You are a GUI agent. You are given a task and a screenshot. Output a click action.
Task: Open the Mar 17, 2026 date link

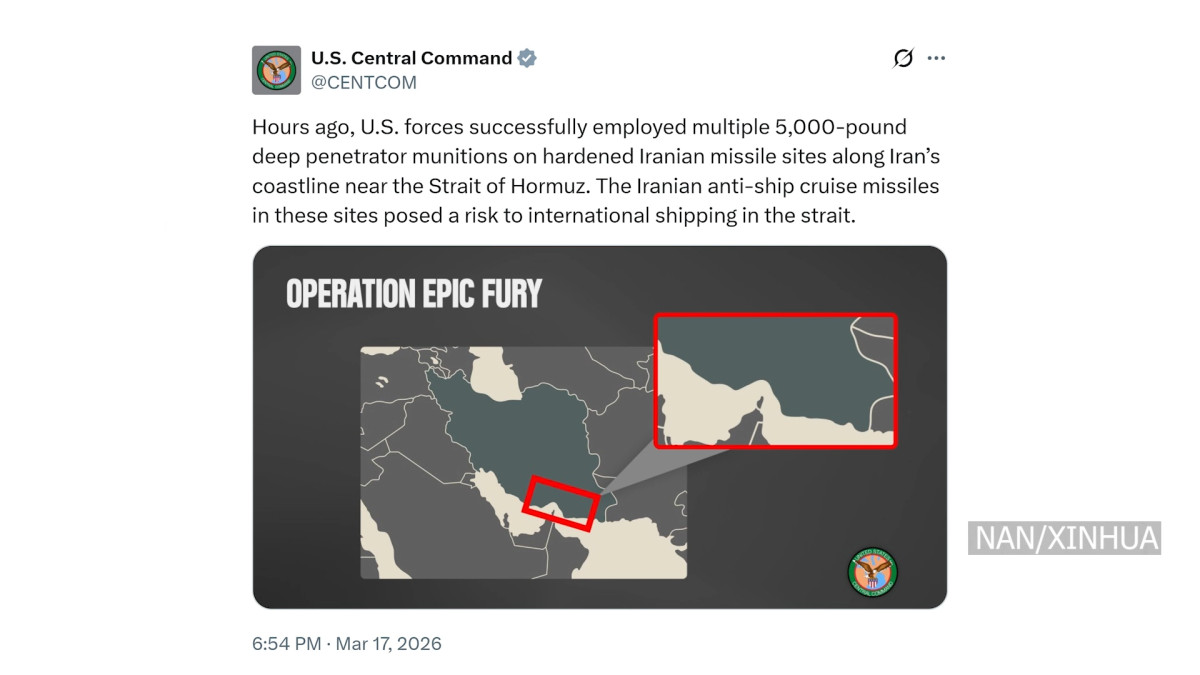click(x=389, y=643)
